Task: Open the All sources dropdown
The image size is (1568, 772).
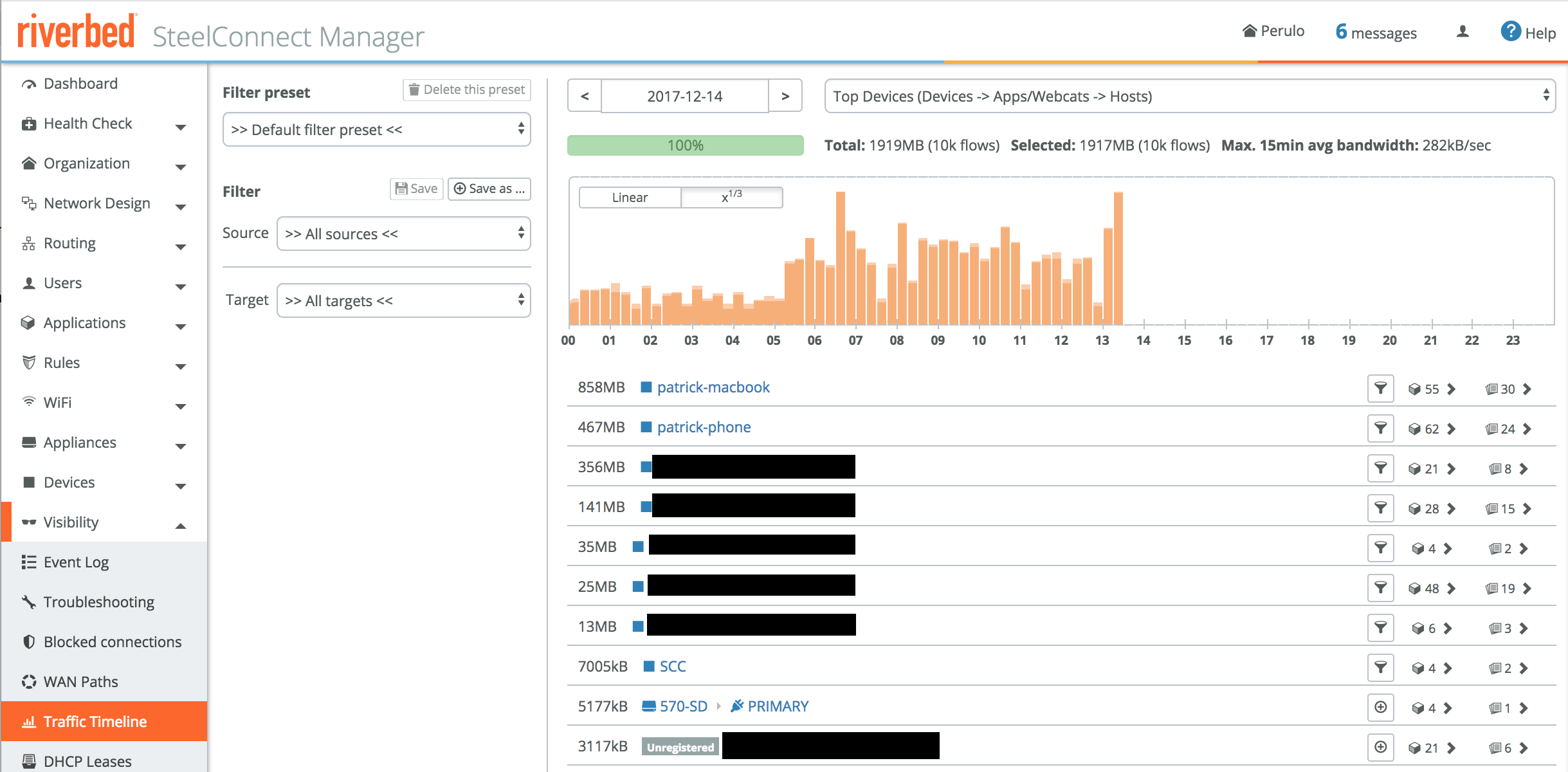Action: coord(403,234)
